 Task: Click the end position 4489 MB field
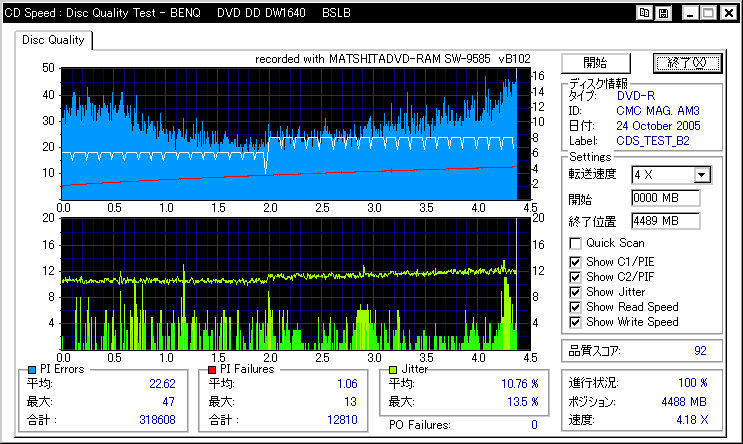coord(666,221)
